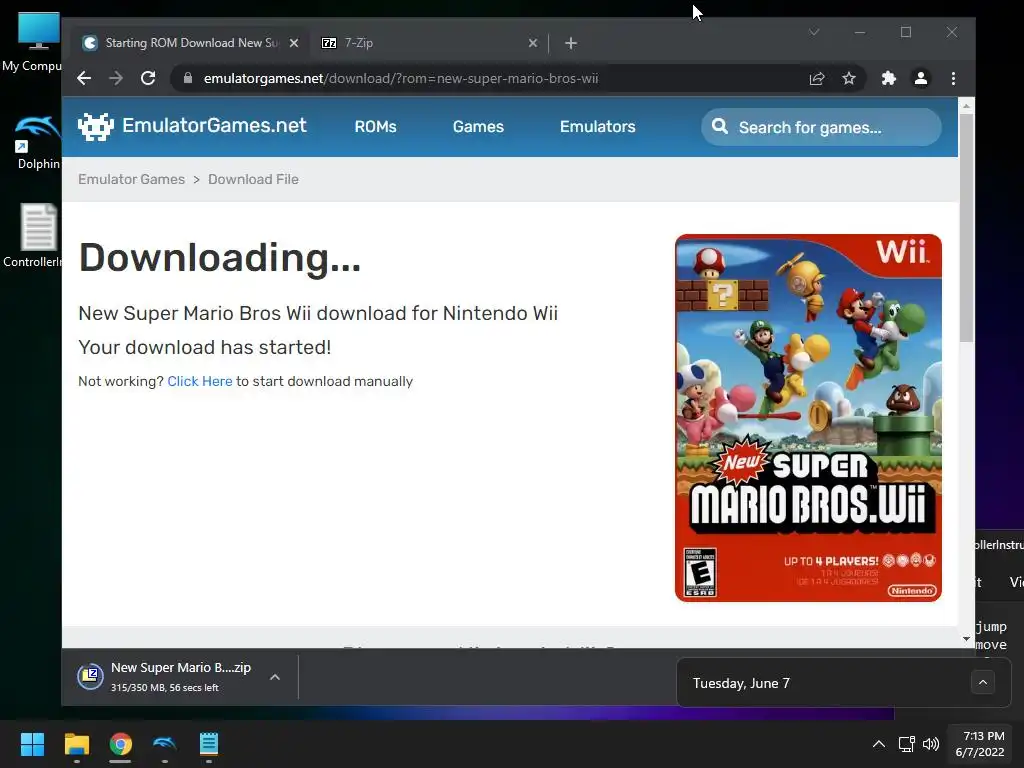Click the magnifier search icon
The width and height of the screenshot is (1024, 768).
(720, 126)
